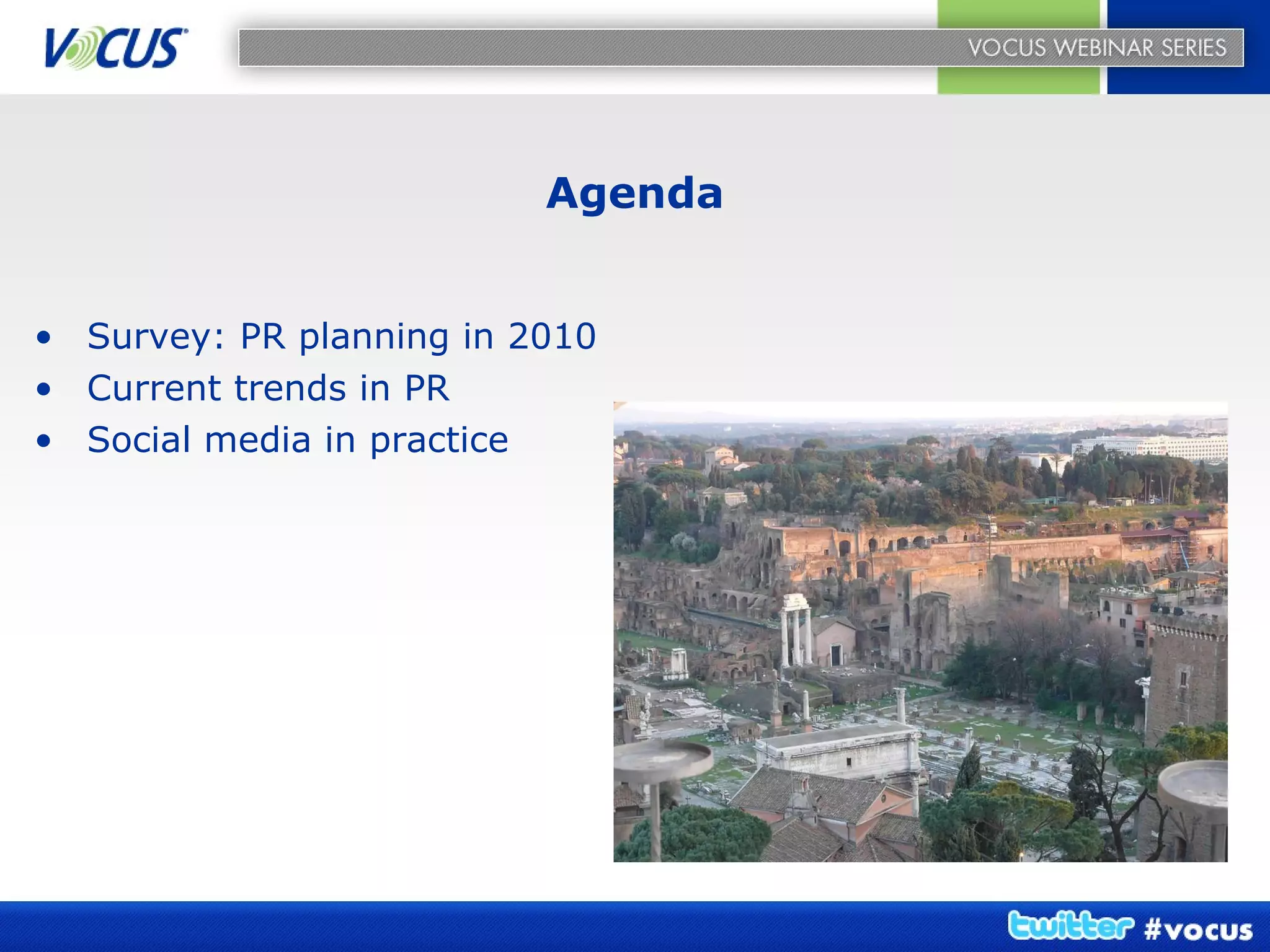Select the Roman Forum photo
1270x952 pixels.
tap(920, 632)
